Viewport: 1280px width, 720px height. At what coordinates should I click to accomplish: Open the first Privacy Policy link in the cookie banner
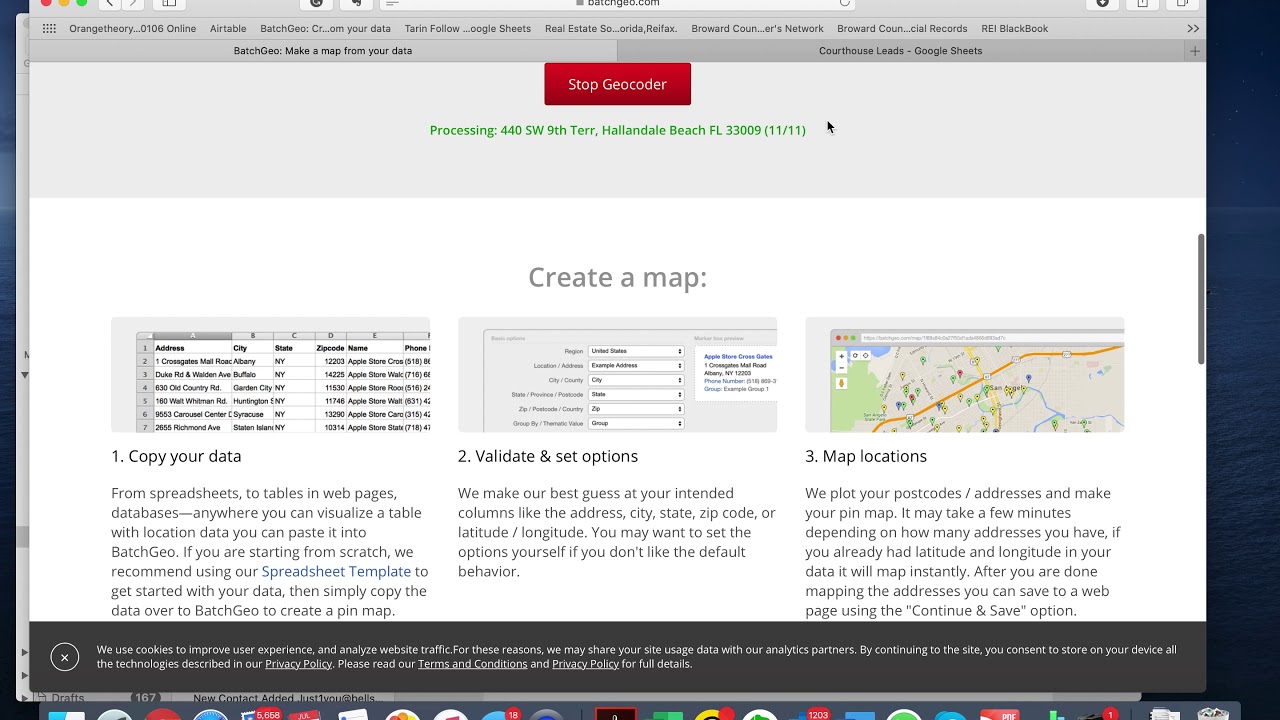pos(298,664)
